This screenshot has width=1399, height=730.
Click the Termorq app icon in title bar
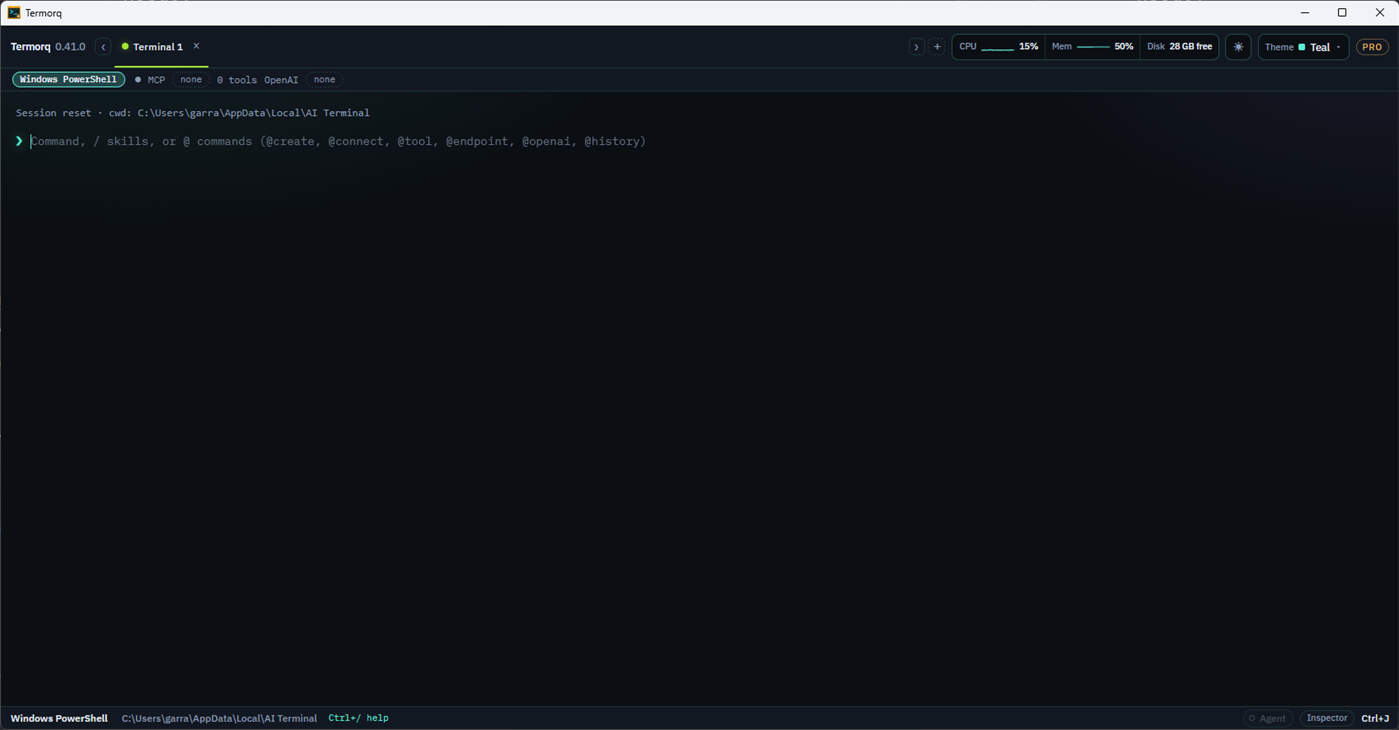click(14, 13)
